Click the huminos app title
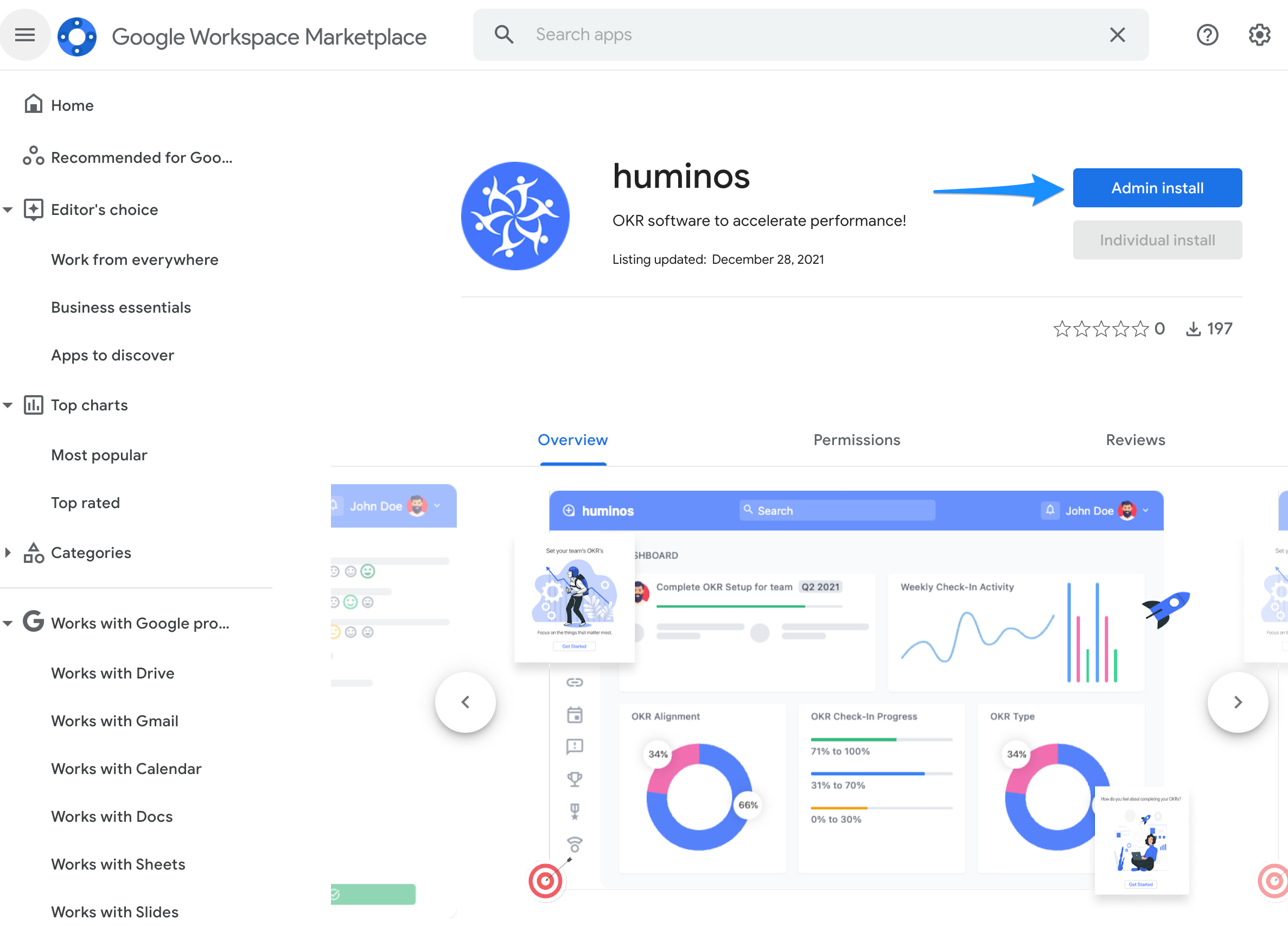Image resolution: width=1288 pixels, height=926 pixels. point(681,176)
